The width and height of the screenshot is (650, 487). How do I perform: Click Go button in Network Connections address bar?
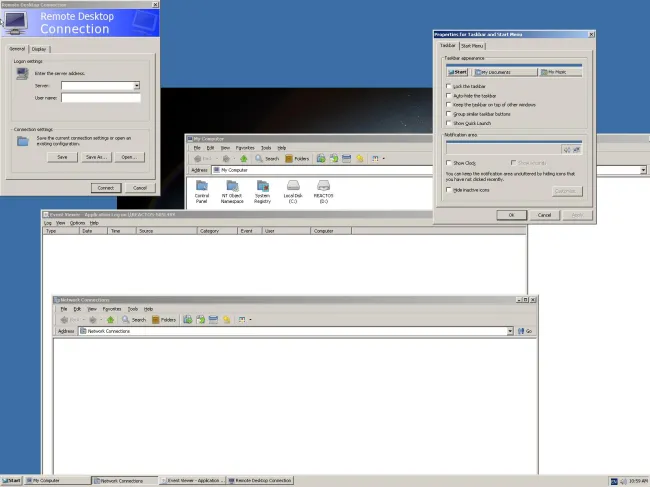pyautogui.click(x=525, y=331)
